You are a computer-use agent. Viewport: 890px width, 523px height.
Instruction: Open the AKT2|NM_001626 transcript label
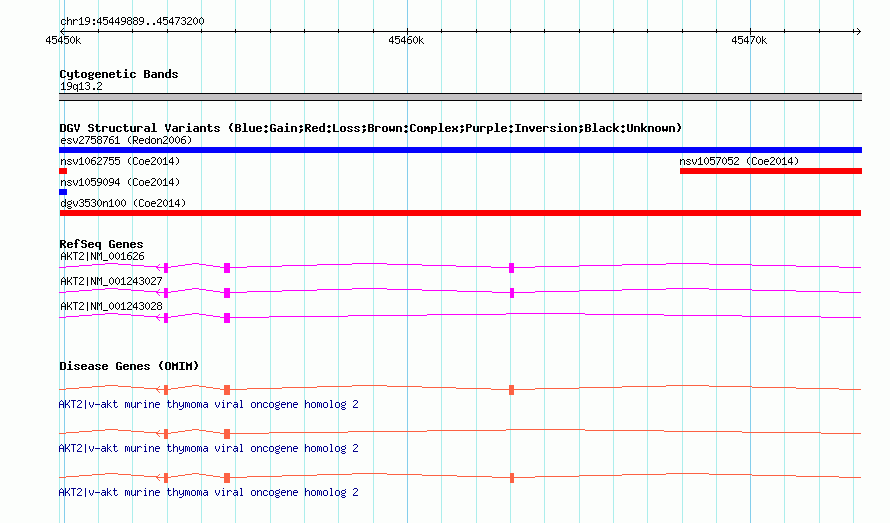(x=102, y=256)
